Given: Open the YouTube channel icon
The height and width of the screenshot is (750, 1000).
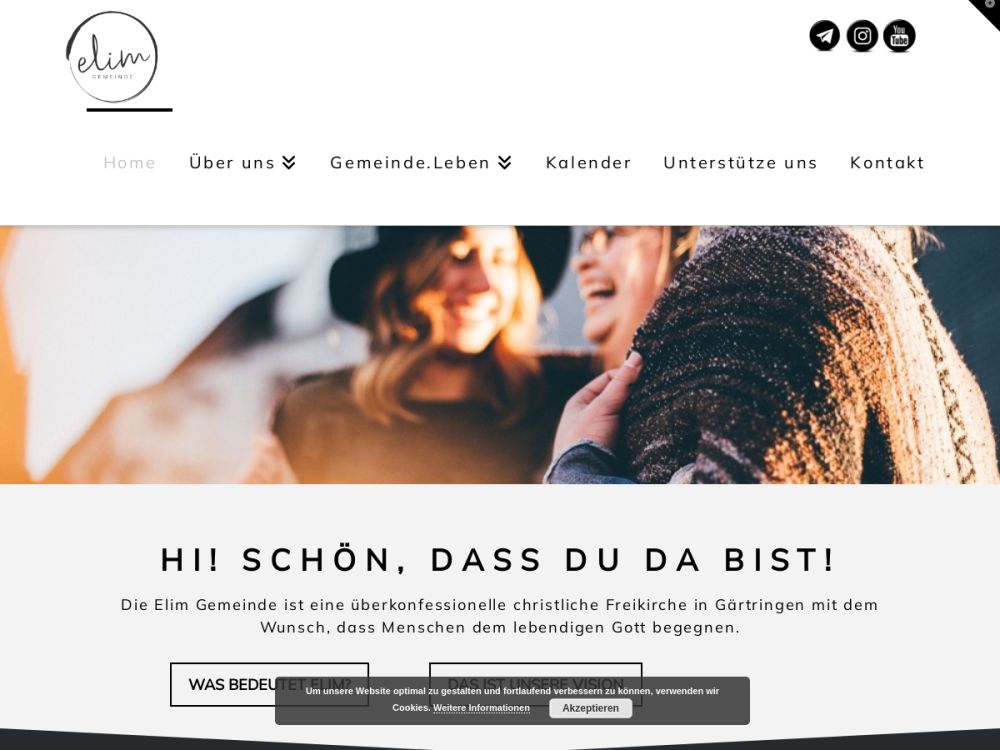Looking at the screenshot, I should tap(899, 35).
